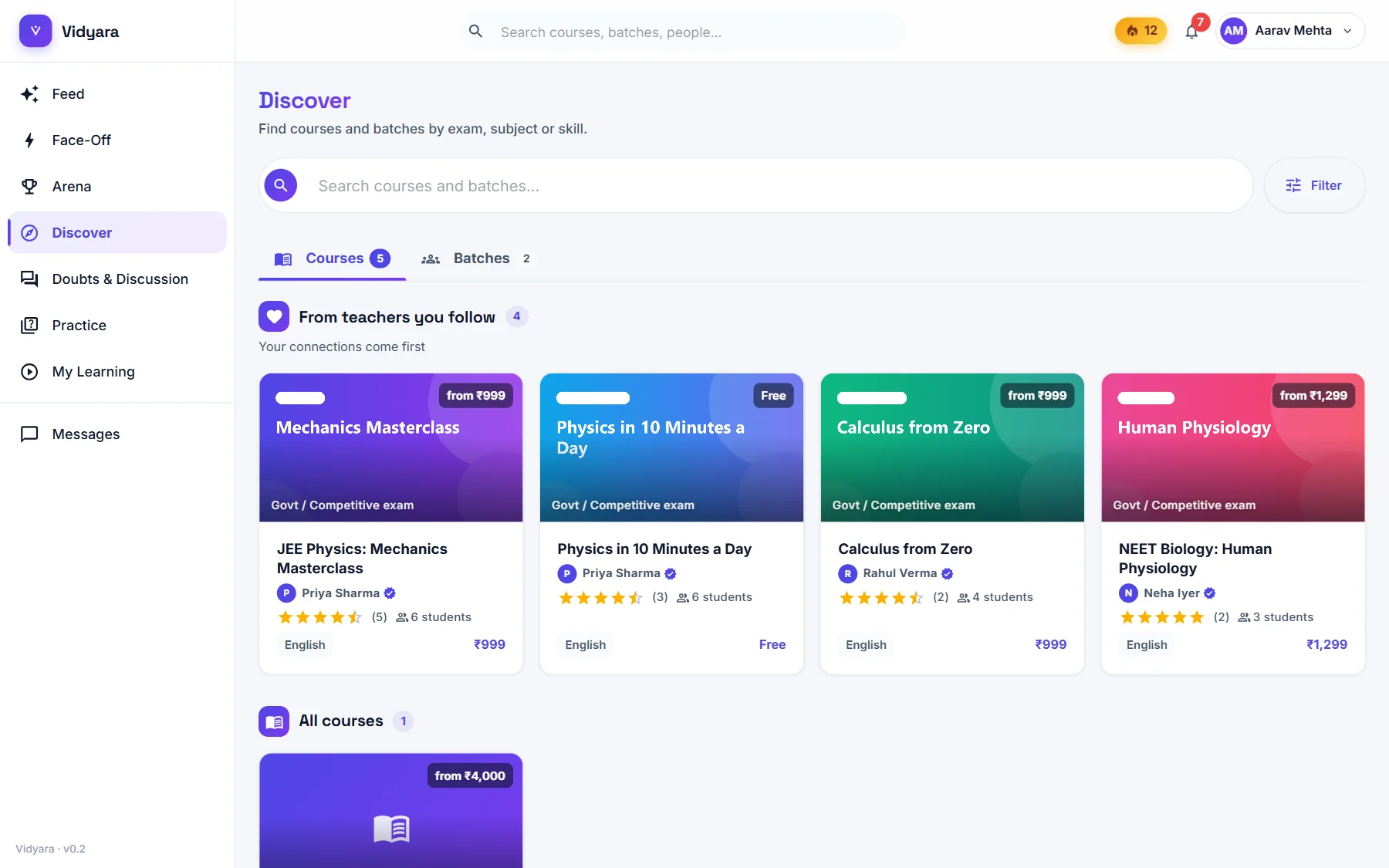This screenshot has height=868, width=1389.
Task: Open the Practice quiz icon
Action: click(x=29, y=326)
